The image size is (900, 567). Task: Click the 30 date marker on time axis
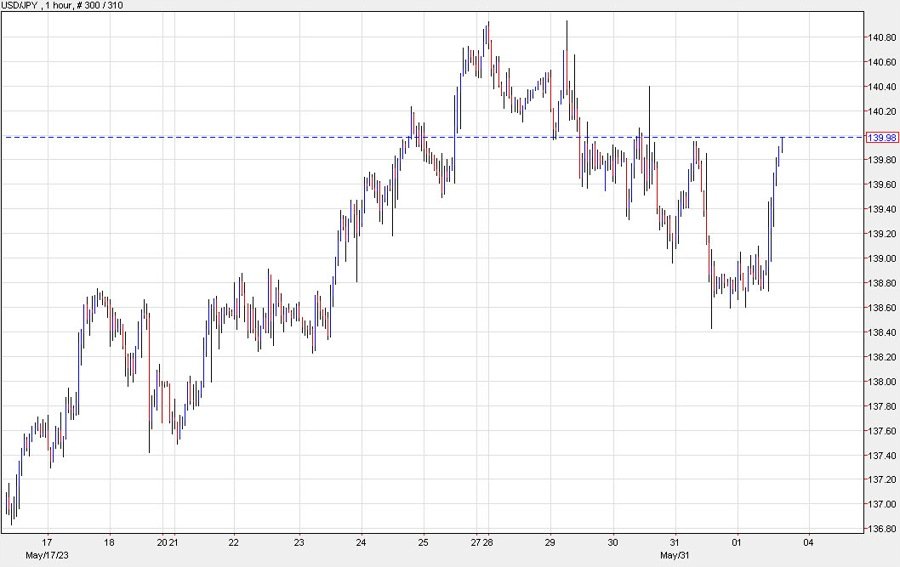tap(613, 543)
